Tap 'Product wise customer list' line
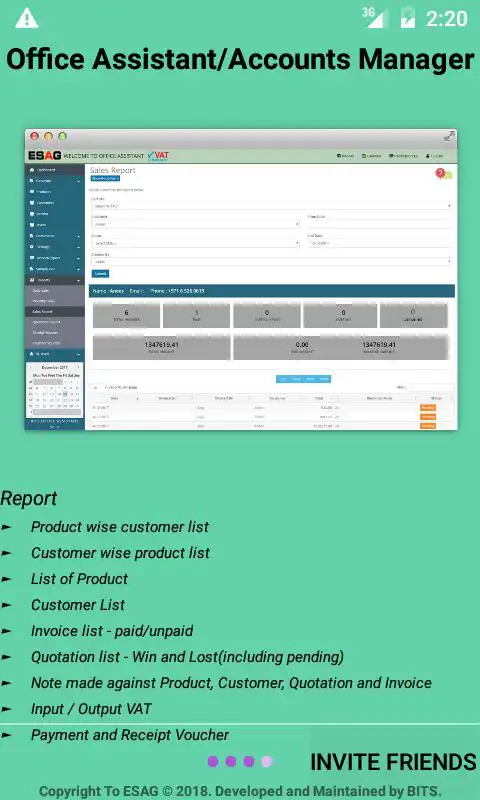The image size is (480, 800). (x=120, y=527)
